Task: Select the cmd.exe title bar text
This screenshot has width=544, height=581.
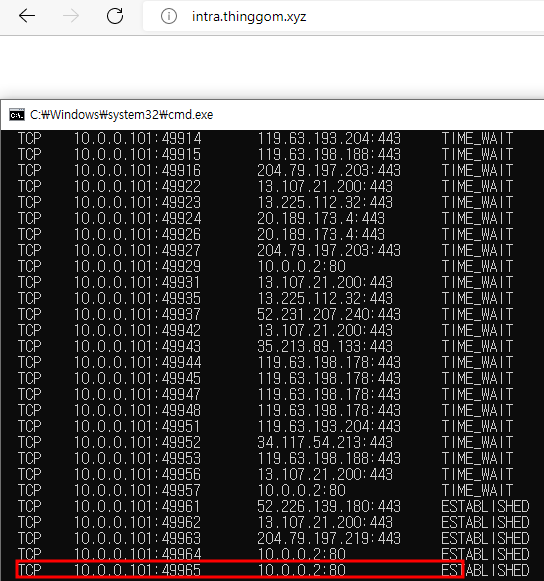Action: pyautogui.click(x=122, y=114)
